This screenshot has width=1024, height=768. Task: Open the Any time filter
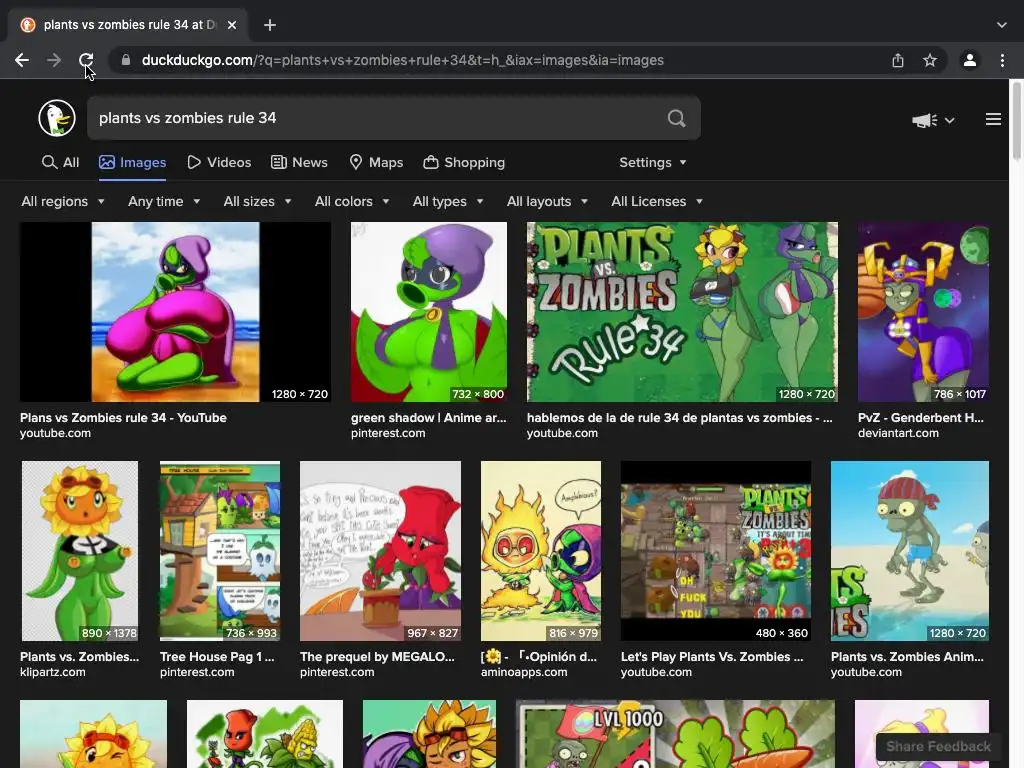coord(164,202)
